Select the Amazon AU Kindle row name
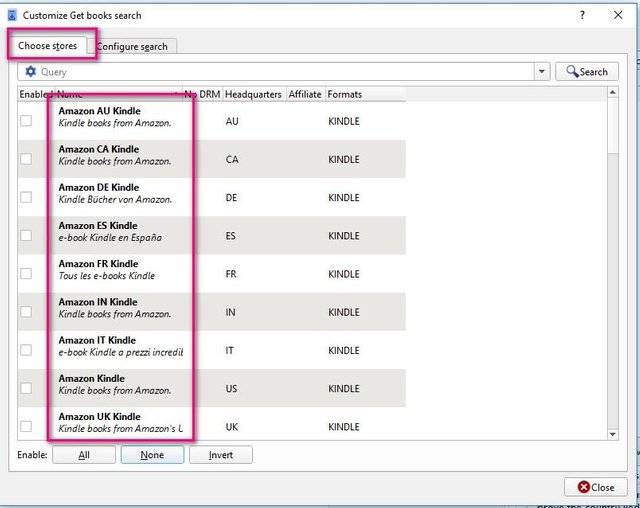640x508 pixels. (x=99, y=111)
